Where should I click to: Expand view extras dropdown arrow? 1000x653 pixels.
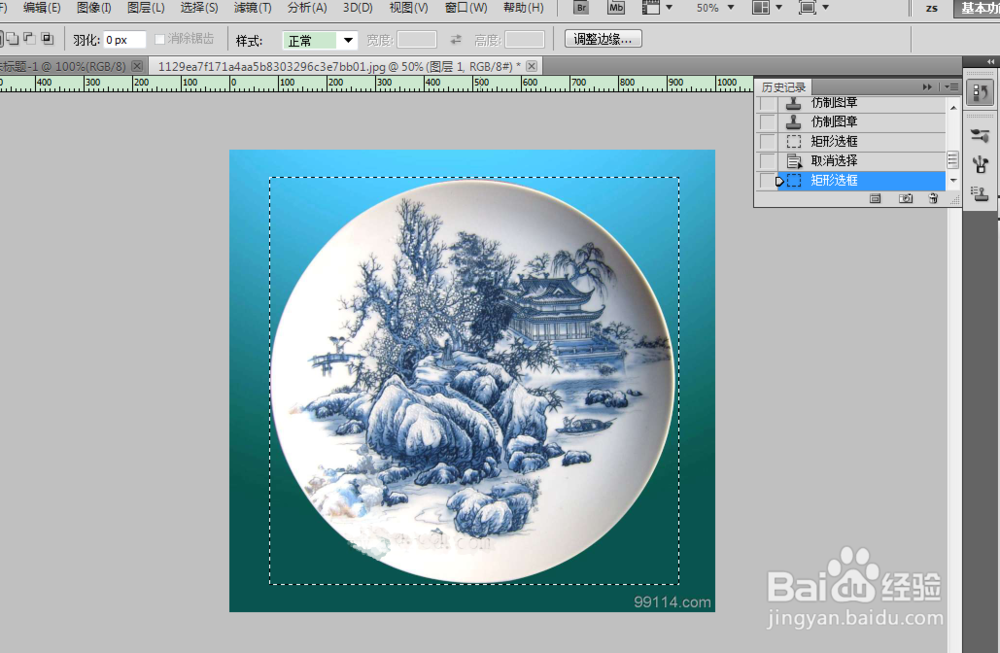click(669, 8)
